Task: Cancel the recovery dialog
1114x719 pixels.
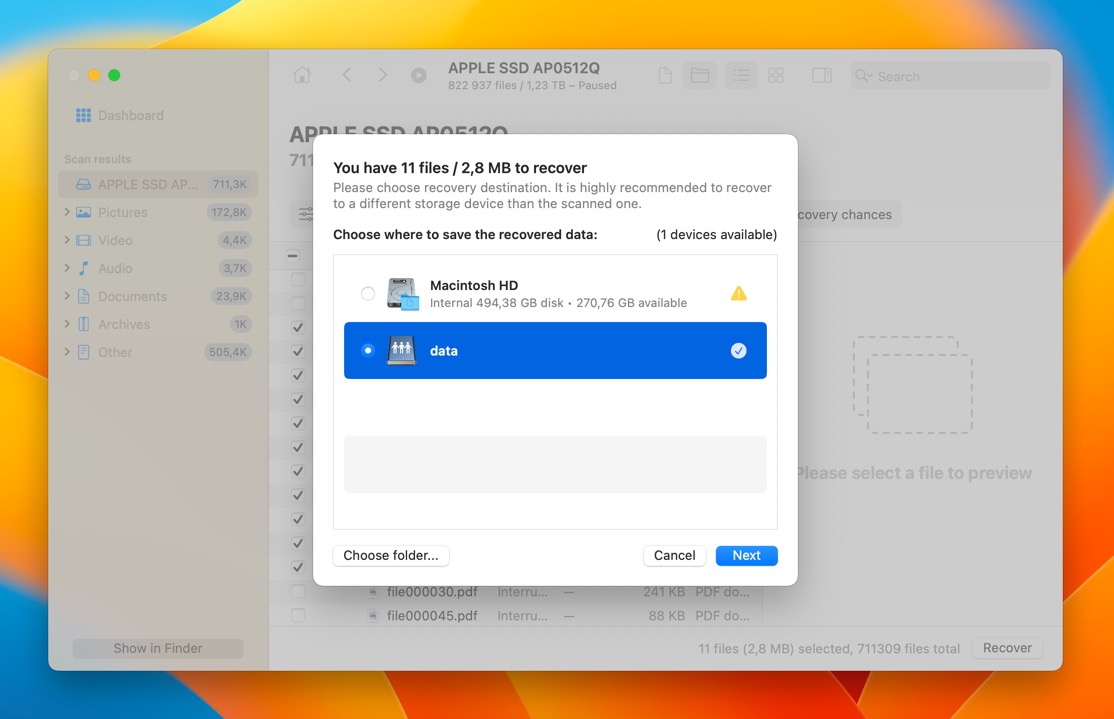Action: click(674, 556)
